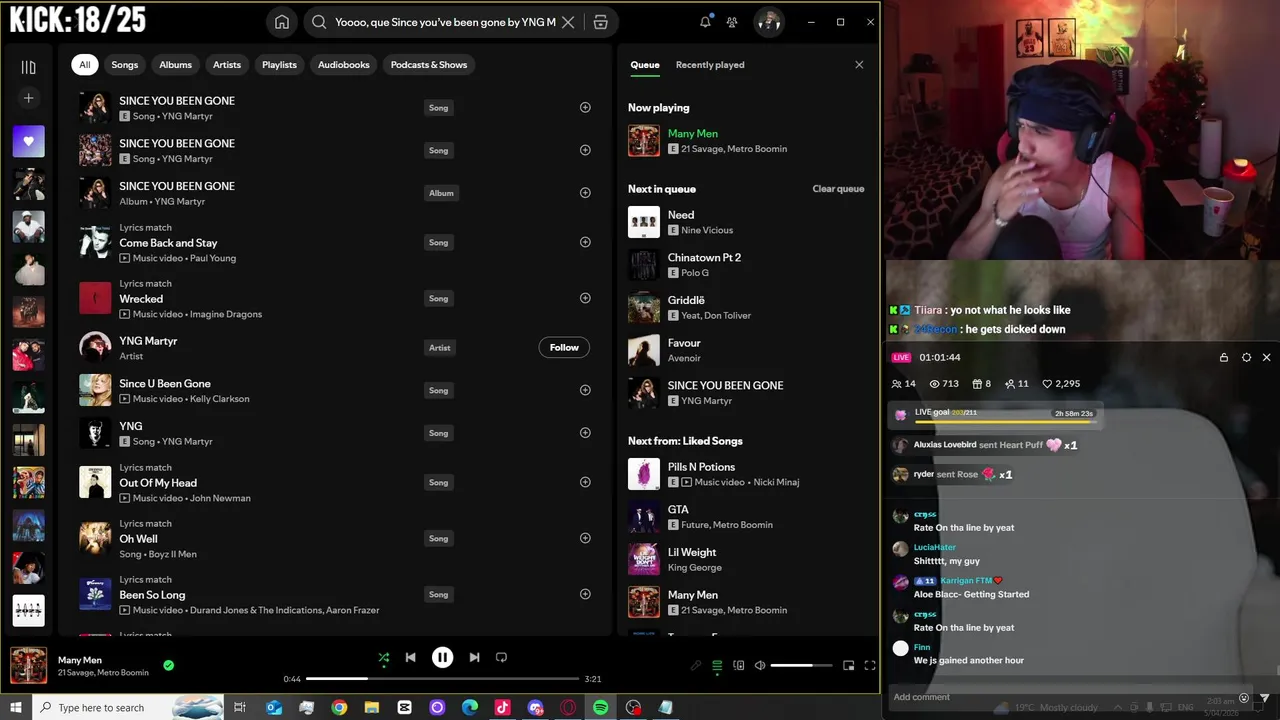
Task: Filter results by Playlists
Action: tap(279, 65)
